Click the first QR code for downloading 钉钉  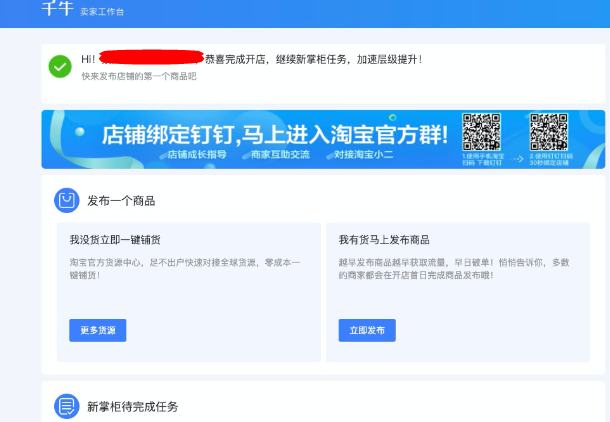pos(481,132)
